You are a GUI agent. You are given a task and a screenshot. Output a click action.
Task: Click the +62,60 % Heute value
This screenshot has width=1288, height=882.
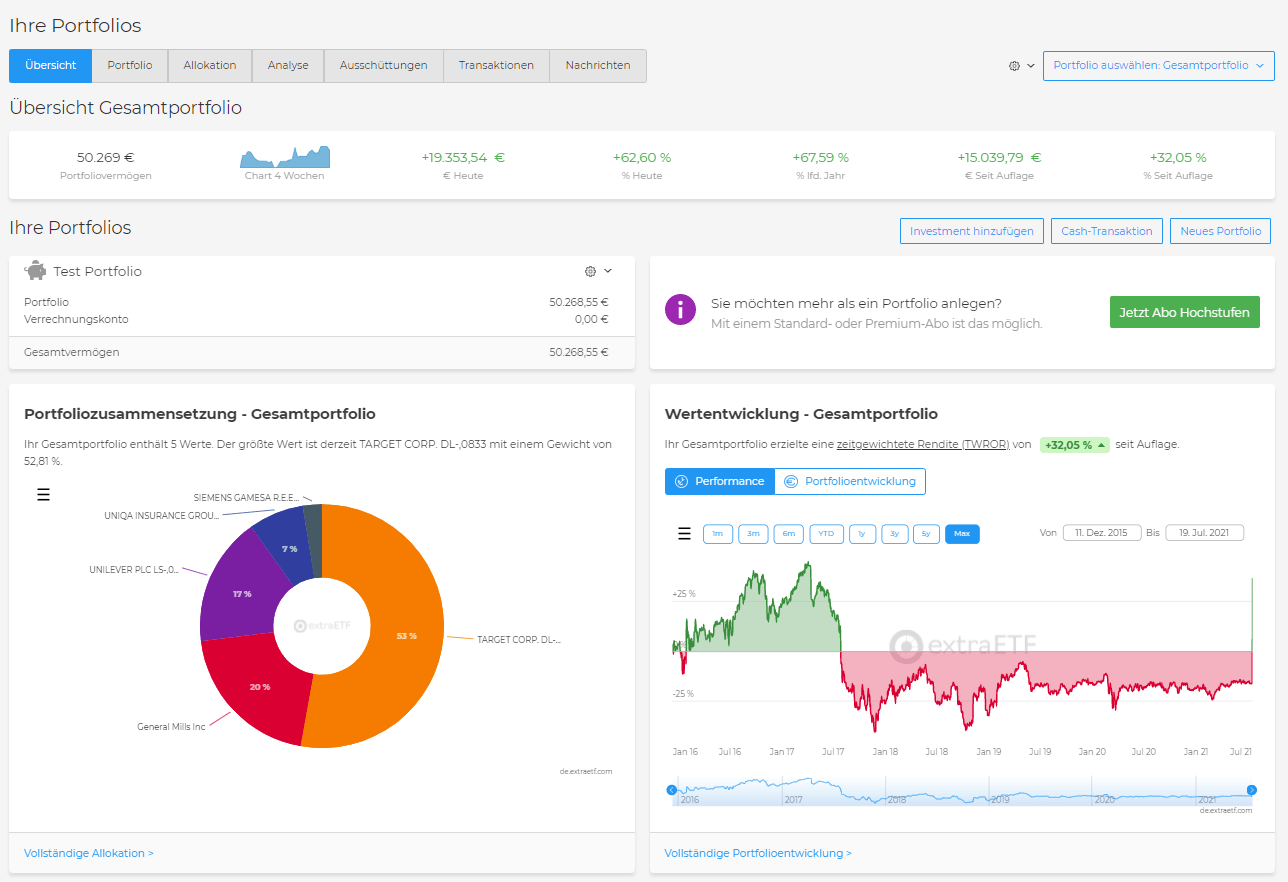(641, 157)
